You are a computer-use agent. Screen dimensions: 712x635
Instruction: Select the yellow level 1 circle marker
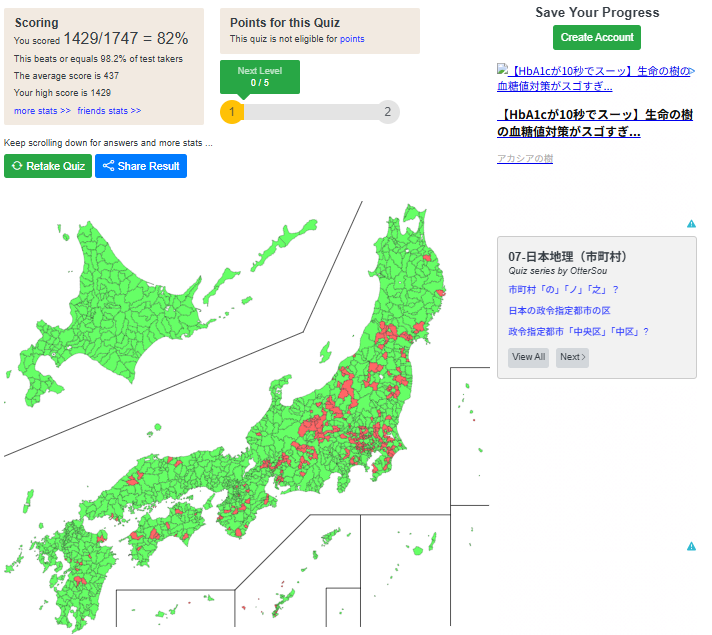pos(232,112)
